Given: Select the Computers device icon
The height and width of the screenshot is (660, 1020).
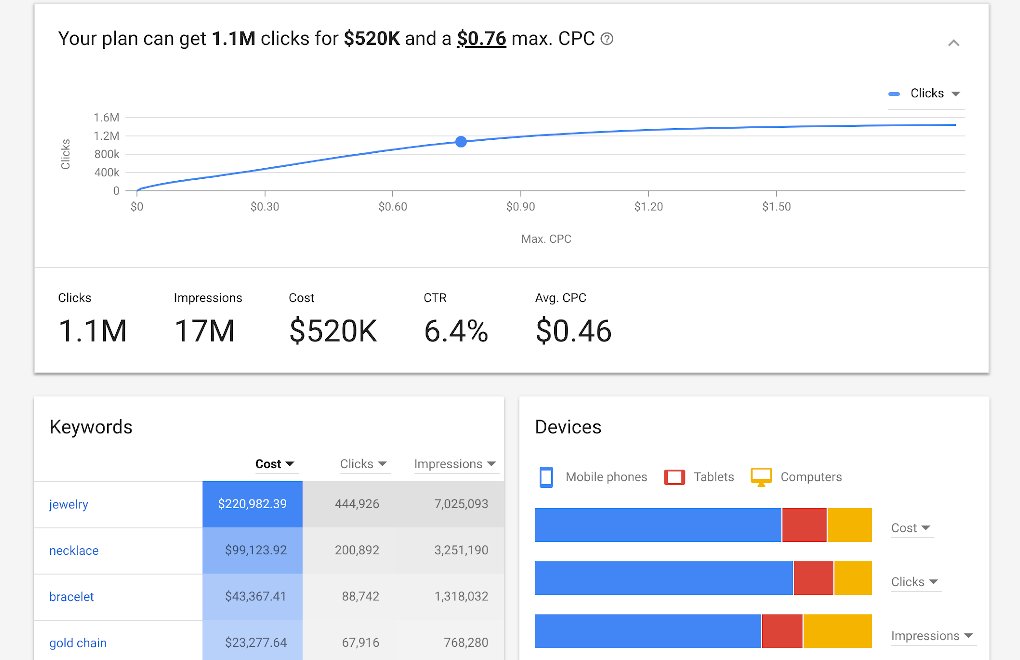Looking at the screenshot, I should [x=760, y=477].
